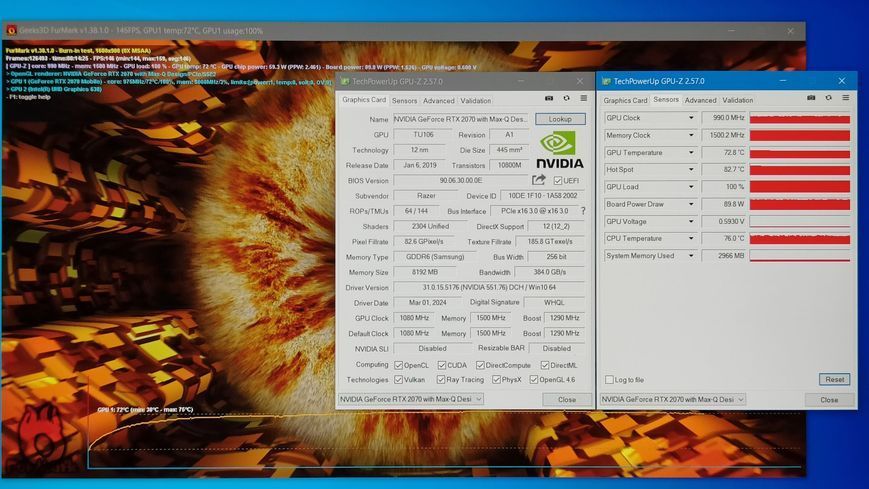The width and height of the screenshot is (869, 489).
Task: Click the Reset button in Sensors window
Action: 835,380
